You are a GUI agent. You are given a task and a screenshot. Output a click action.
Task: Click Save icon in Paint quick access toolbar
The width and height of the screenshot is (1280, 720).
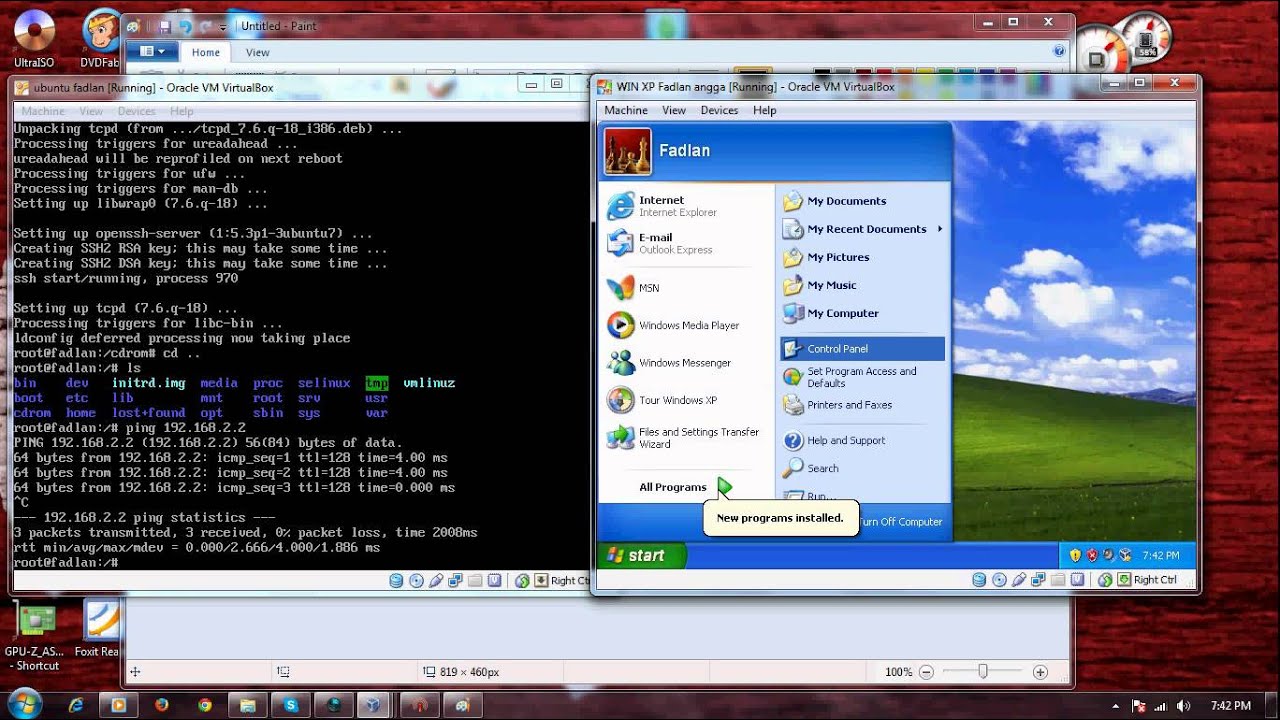(x=163, y=26)
